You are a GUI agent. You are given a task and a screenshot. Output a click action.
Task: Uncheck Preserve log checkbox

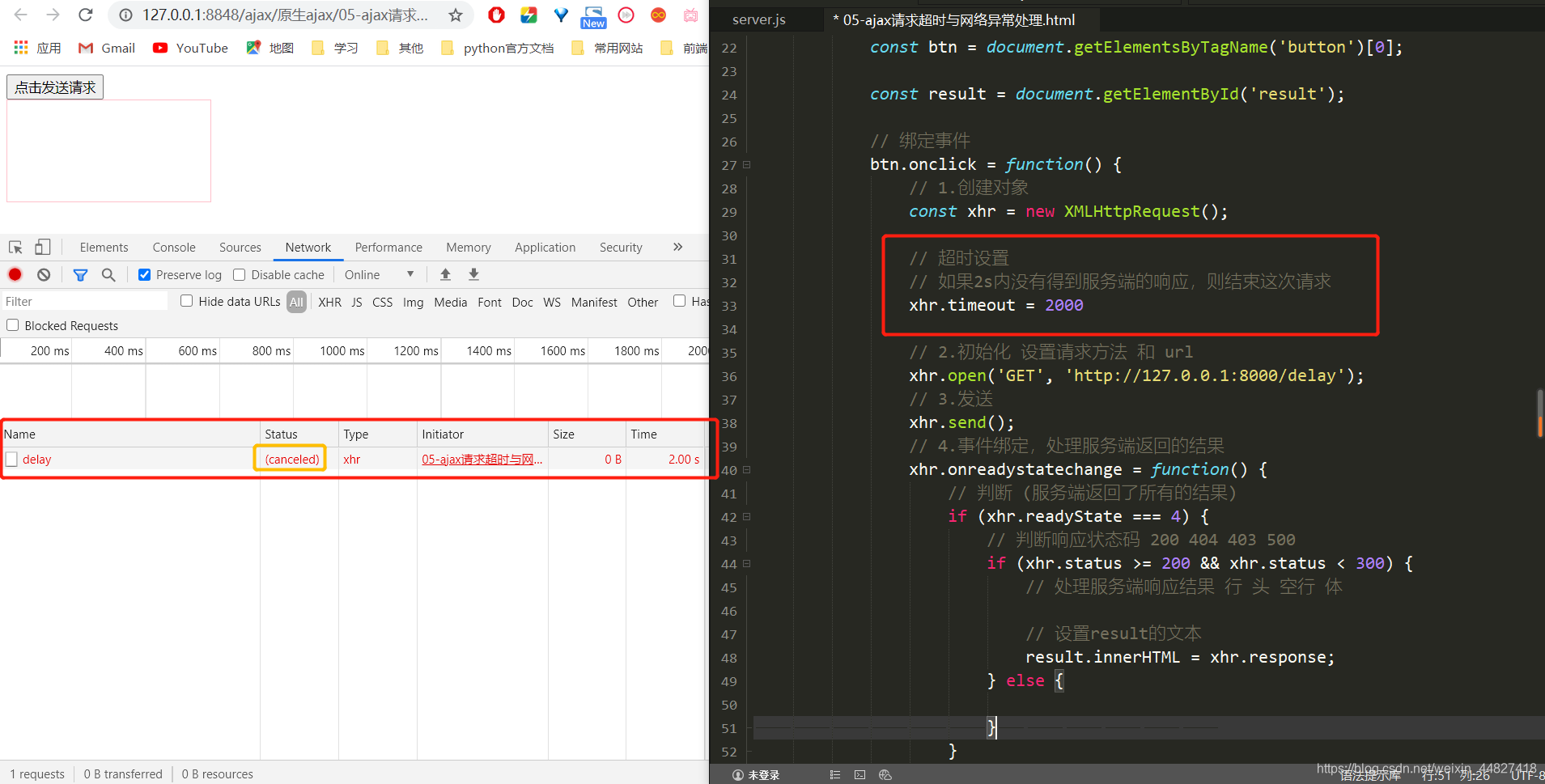click(x=144, y=274)
